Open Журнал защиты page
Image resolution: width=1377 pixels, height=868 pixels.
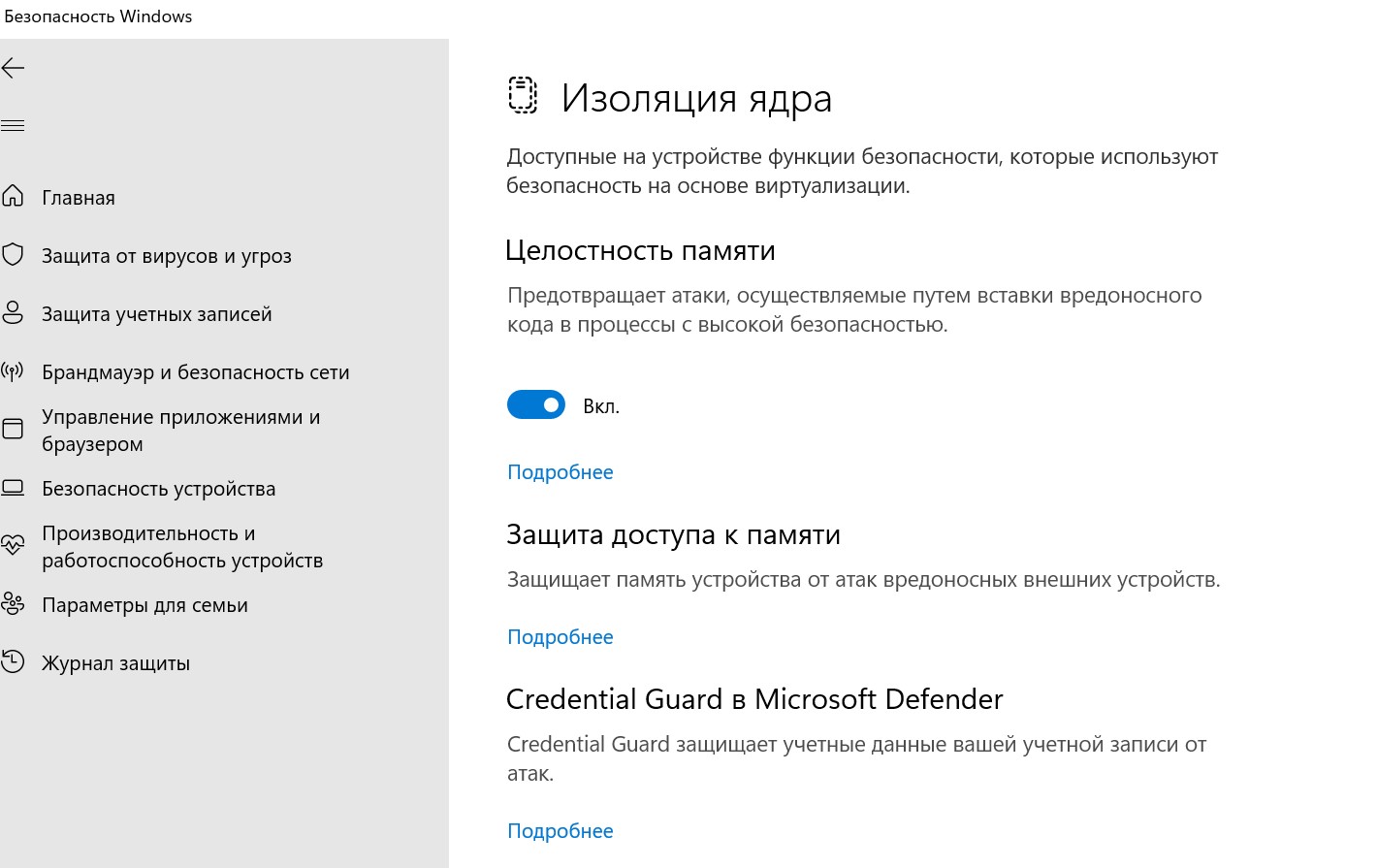pyautogui.click(x=115, y=663)
